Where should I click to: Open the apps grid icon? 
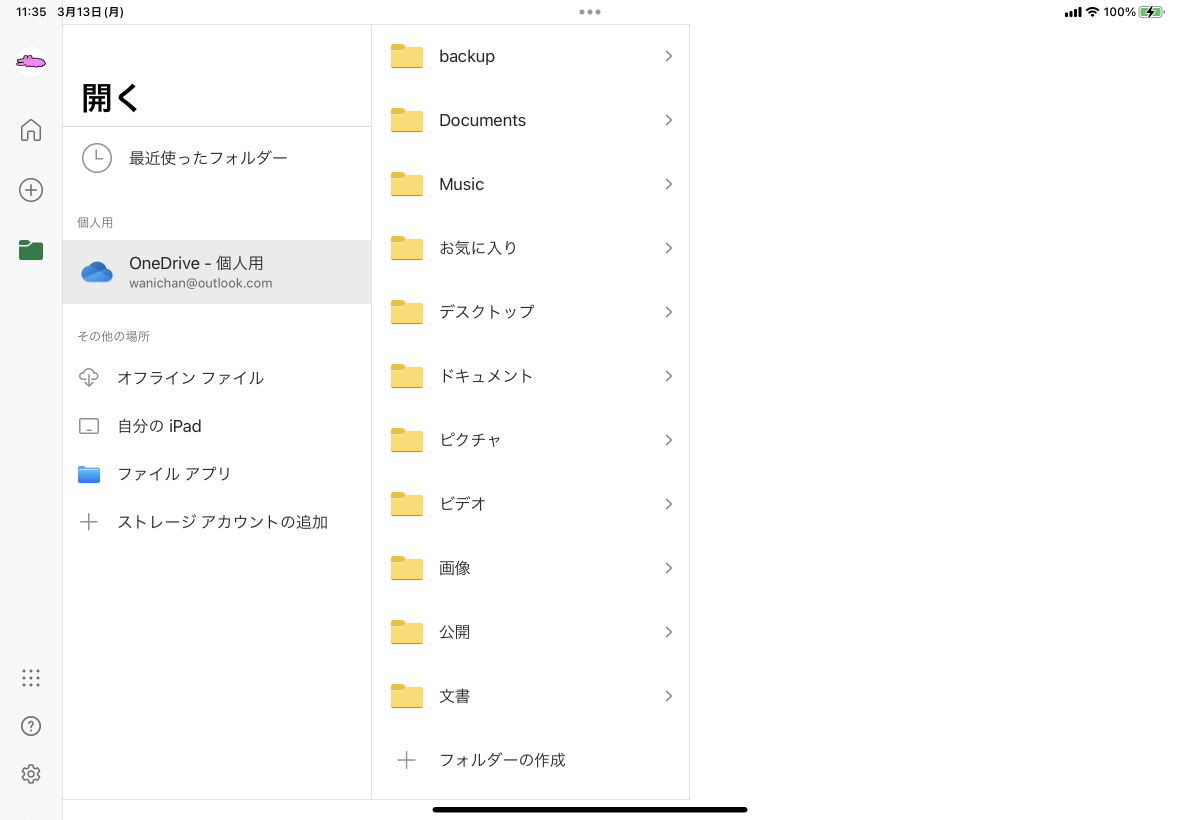click(x=31, y=678)
